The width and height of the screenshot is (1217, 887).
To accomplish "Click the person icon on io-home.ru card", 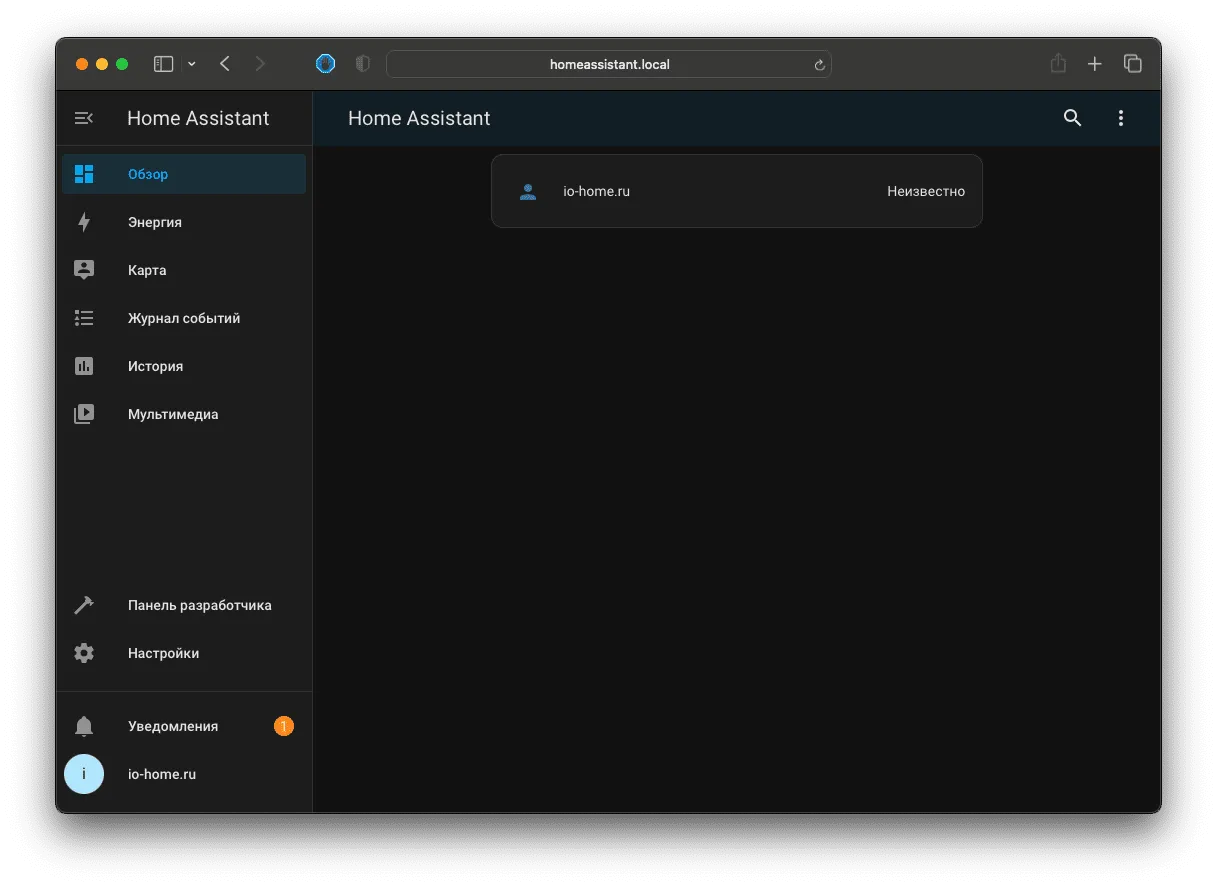I will click(x=528, y=192).
